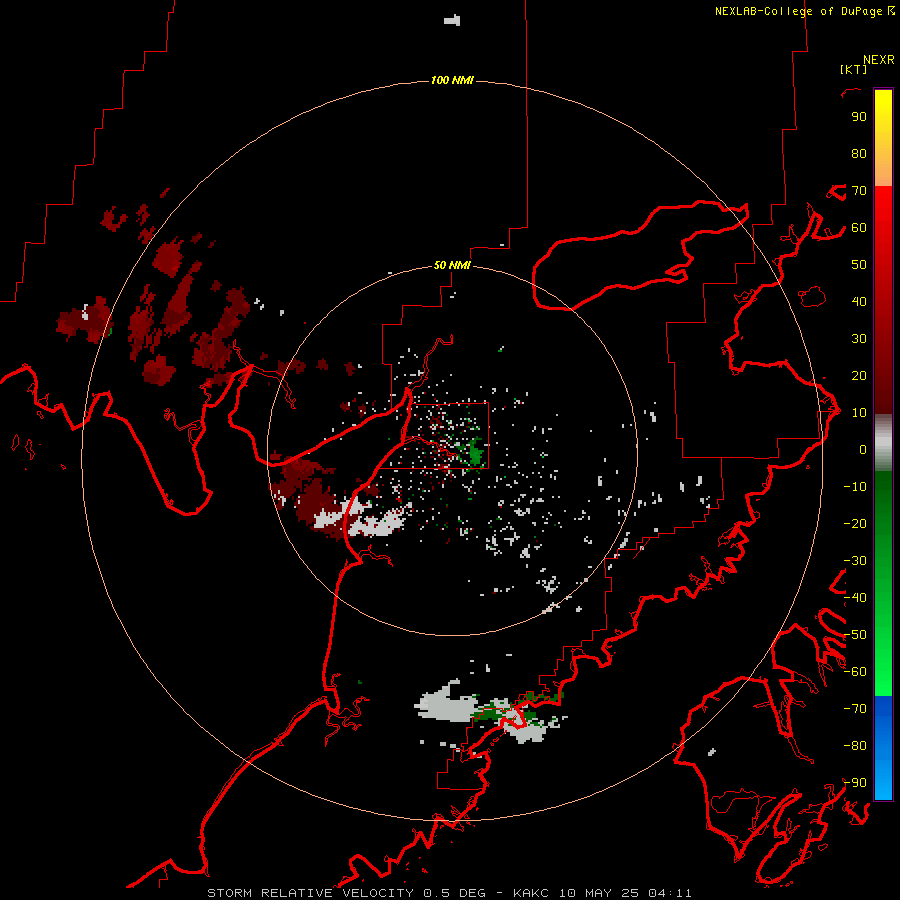The image size is (900, 900).
Task: Click the 90 tick label on velocity scale
Action: [x=859, y=117]
